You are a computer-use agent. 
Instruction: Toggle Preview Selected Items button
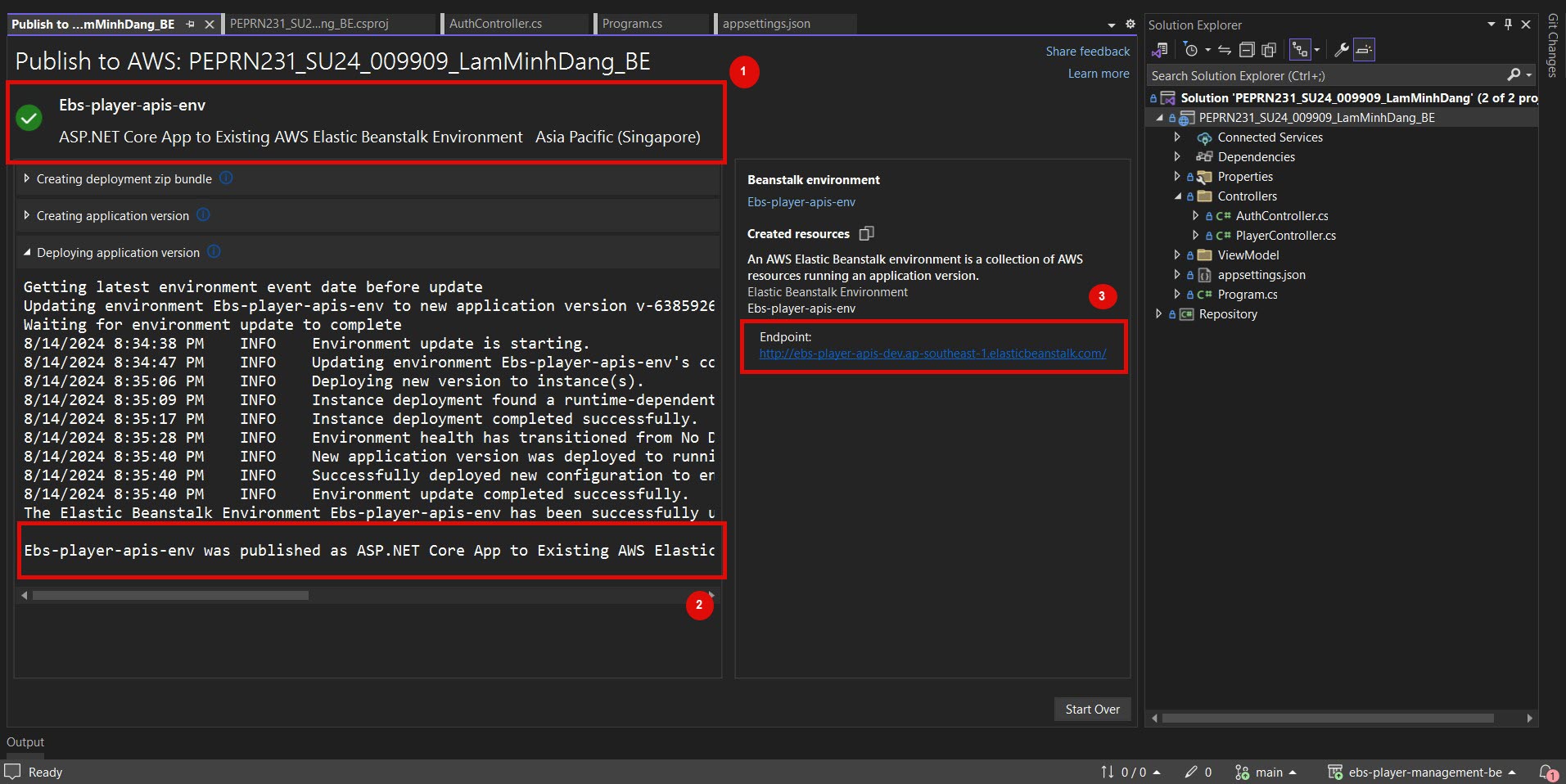click(1364, 50)
